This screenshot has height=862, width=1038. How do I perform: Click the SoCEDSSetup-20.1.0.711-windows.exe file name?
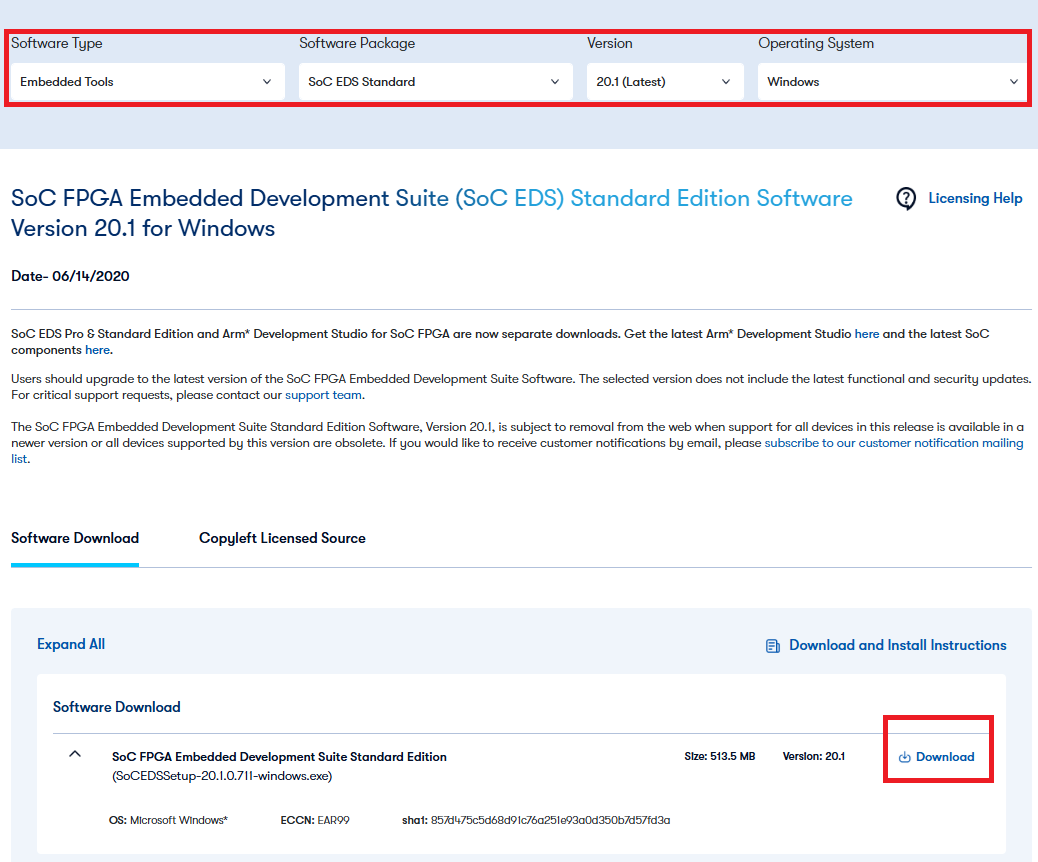tap(222, 776)
